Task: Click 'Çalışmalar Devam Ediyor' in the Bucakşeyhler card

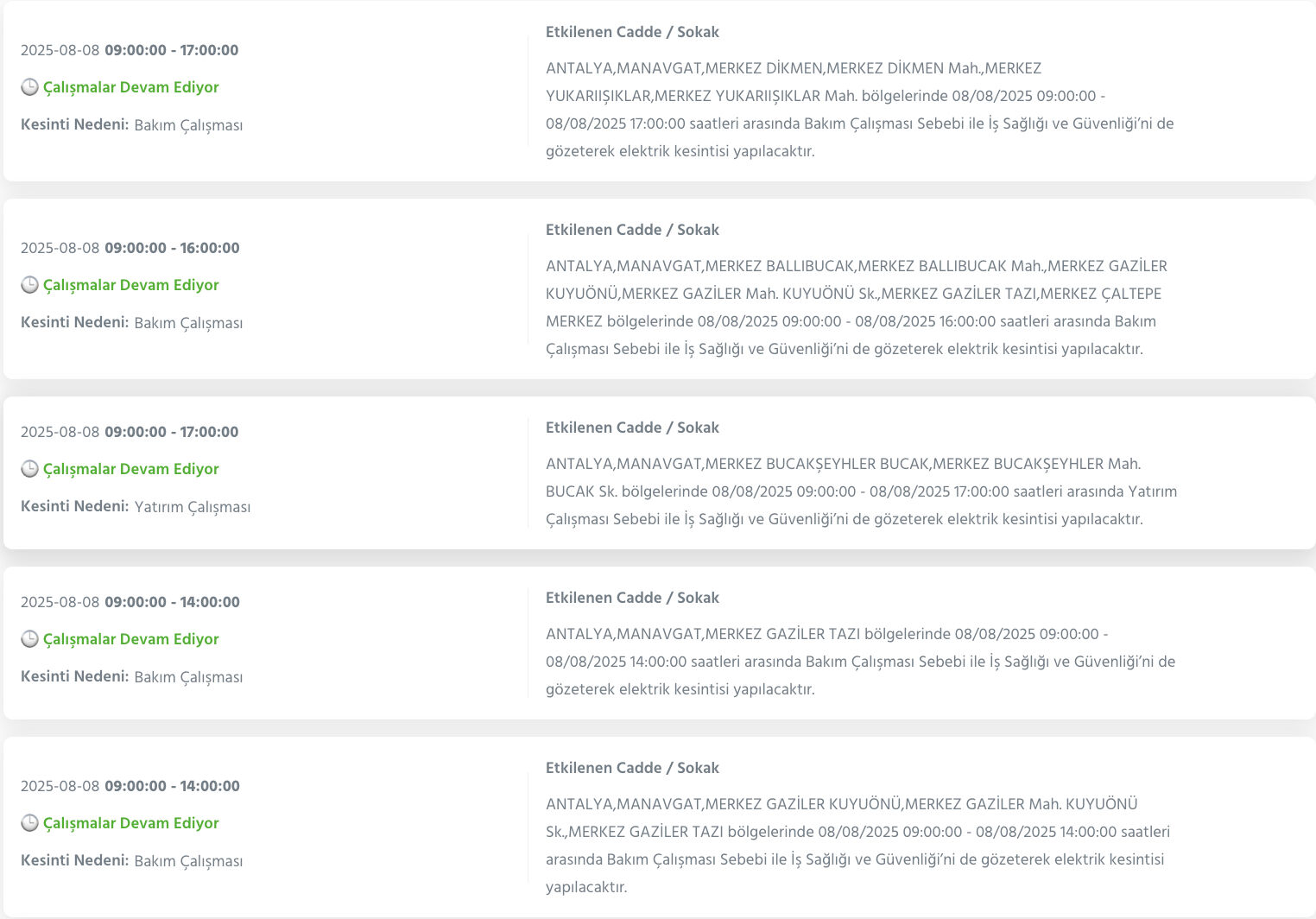Action: [x=130, y=469]
